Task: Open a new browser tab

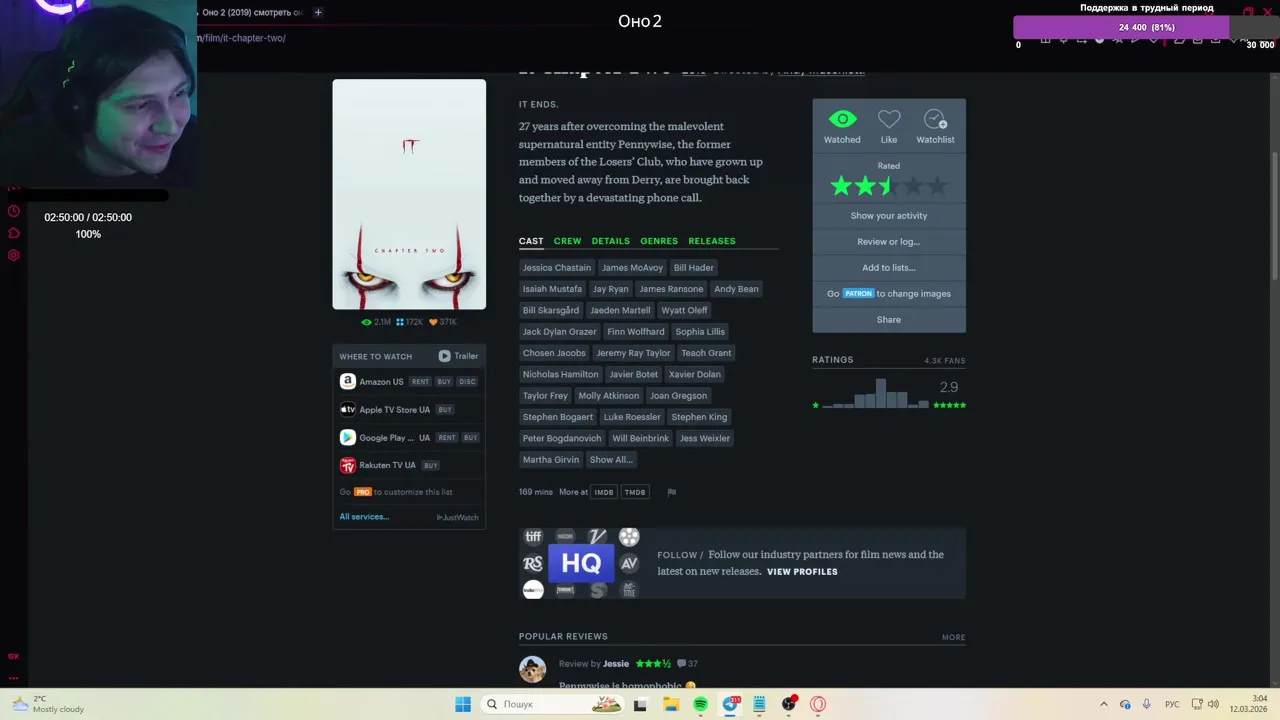Action: tap(318, 12)
